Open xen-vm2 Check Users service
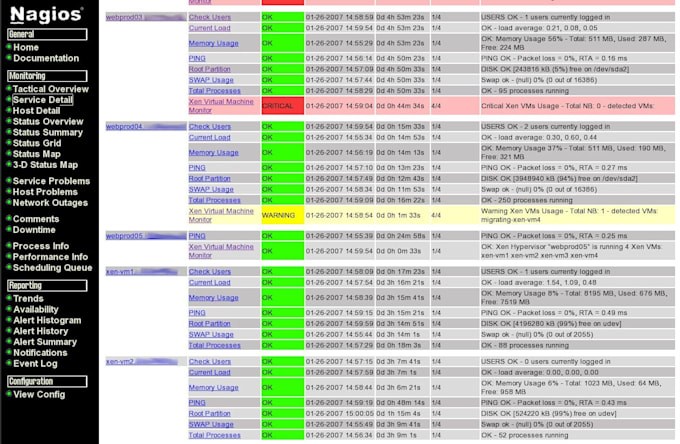This screenshot has width=680, height=444. (x=210, y=361)
